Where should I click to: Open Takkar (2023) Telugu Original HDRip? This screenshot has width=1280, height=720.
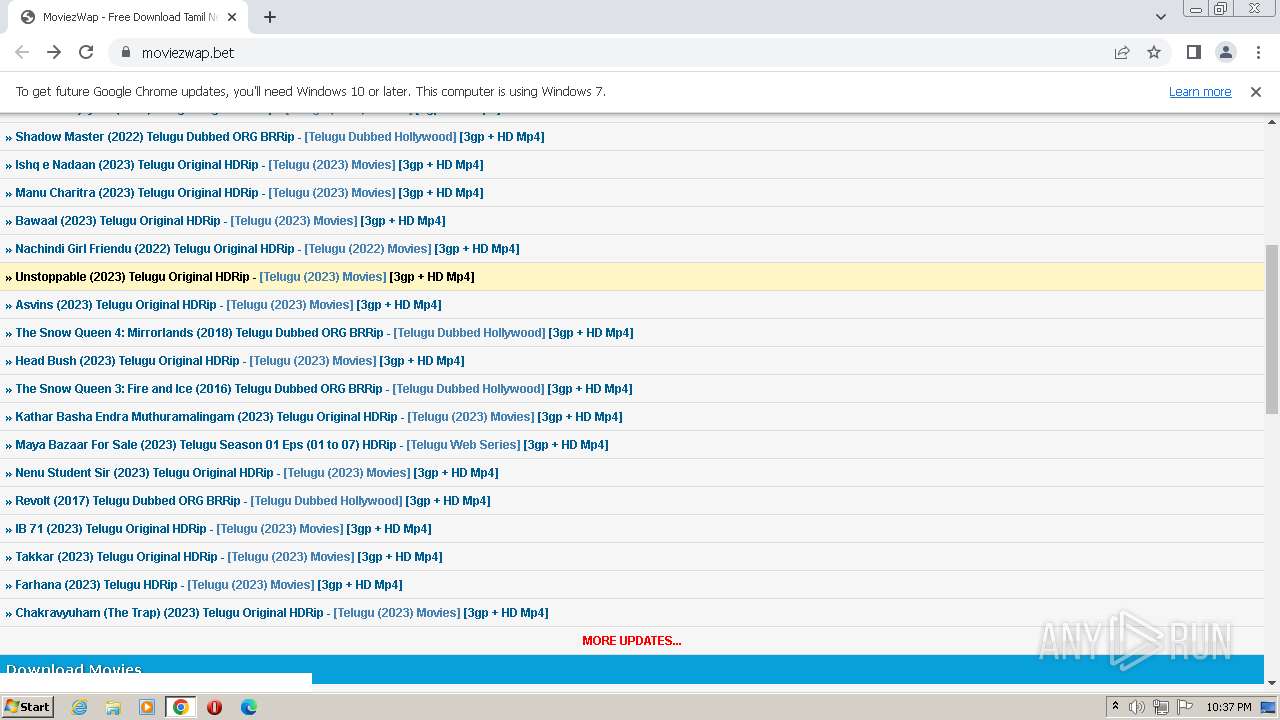116,557
